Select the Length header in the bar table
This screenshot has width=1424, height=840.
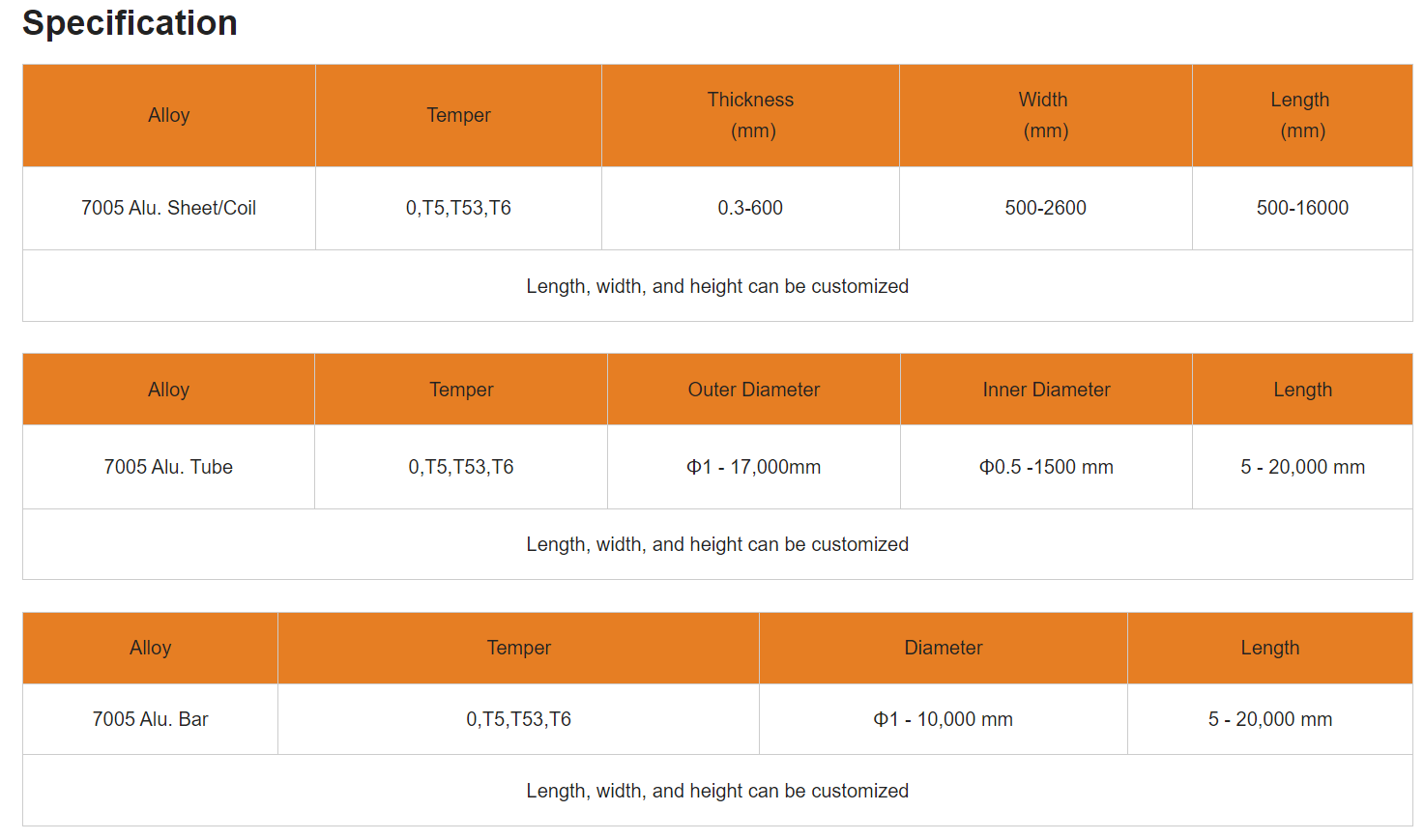1269,648
